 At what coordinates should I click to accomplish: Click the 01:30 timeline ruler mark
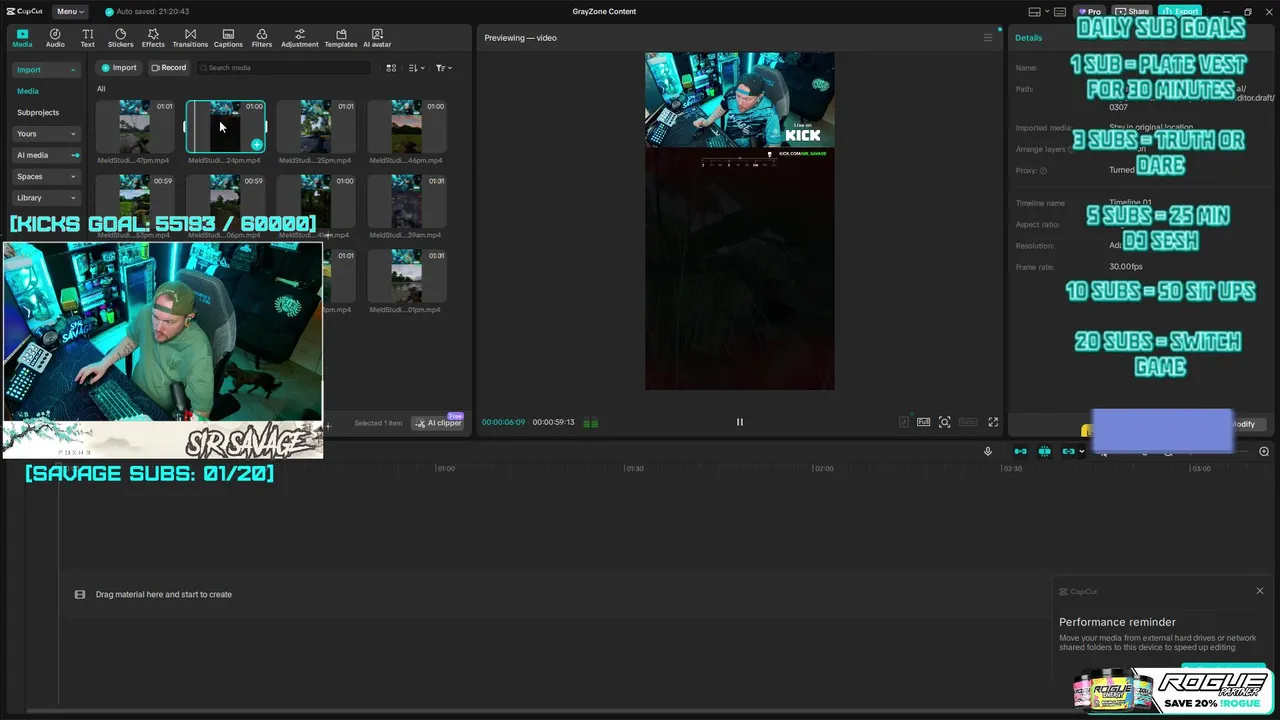pos(634,468)
